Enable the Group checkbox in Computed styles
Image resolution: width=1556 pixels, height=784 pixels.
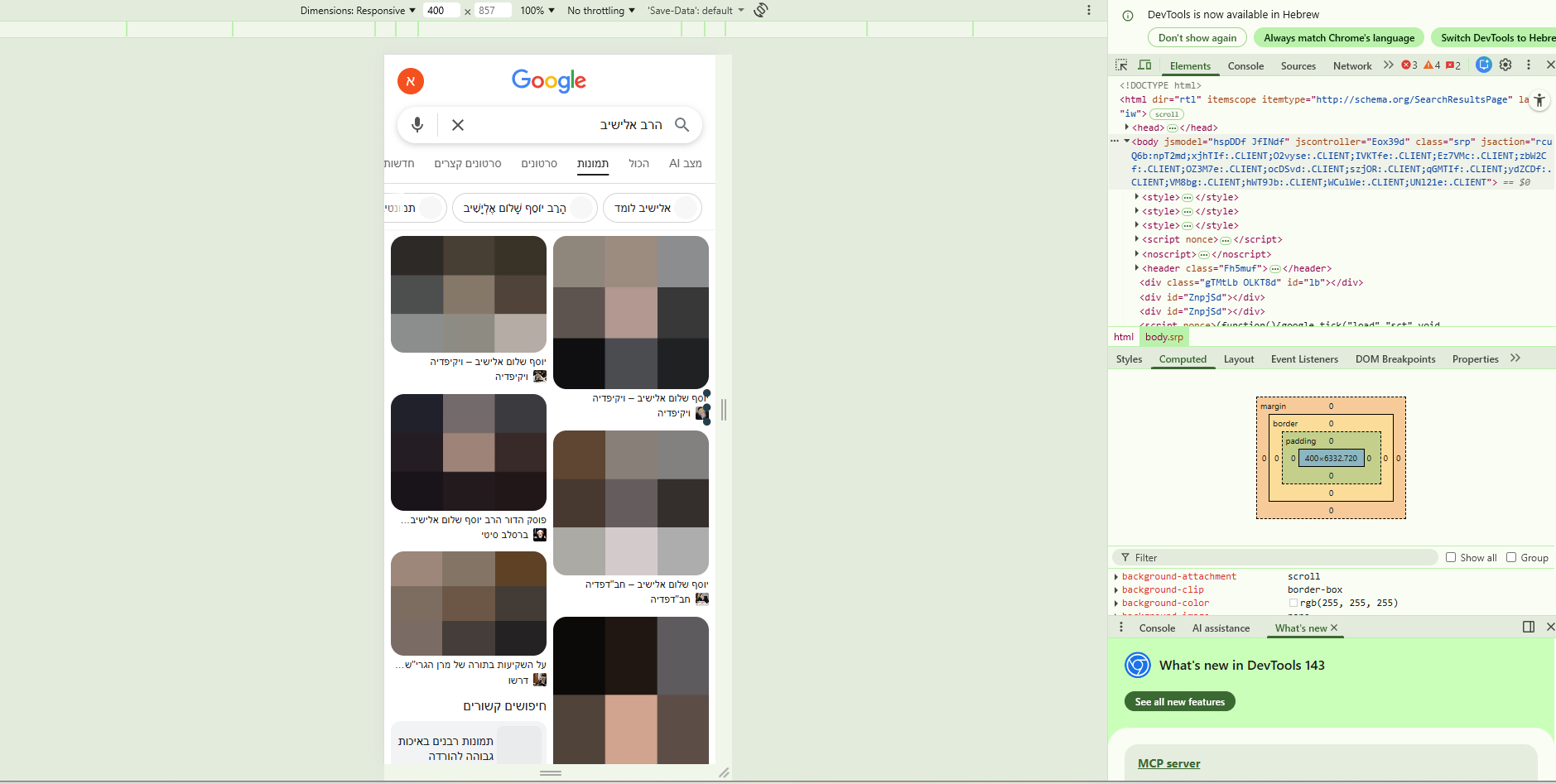click(x=1511, y=556)
